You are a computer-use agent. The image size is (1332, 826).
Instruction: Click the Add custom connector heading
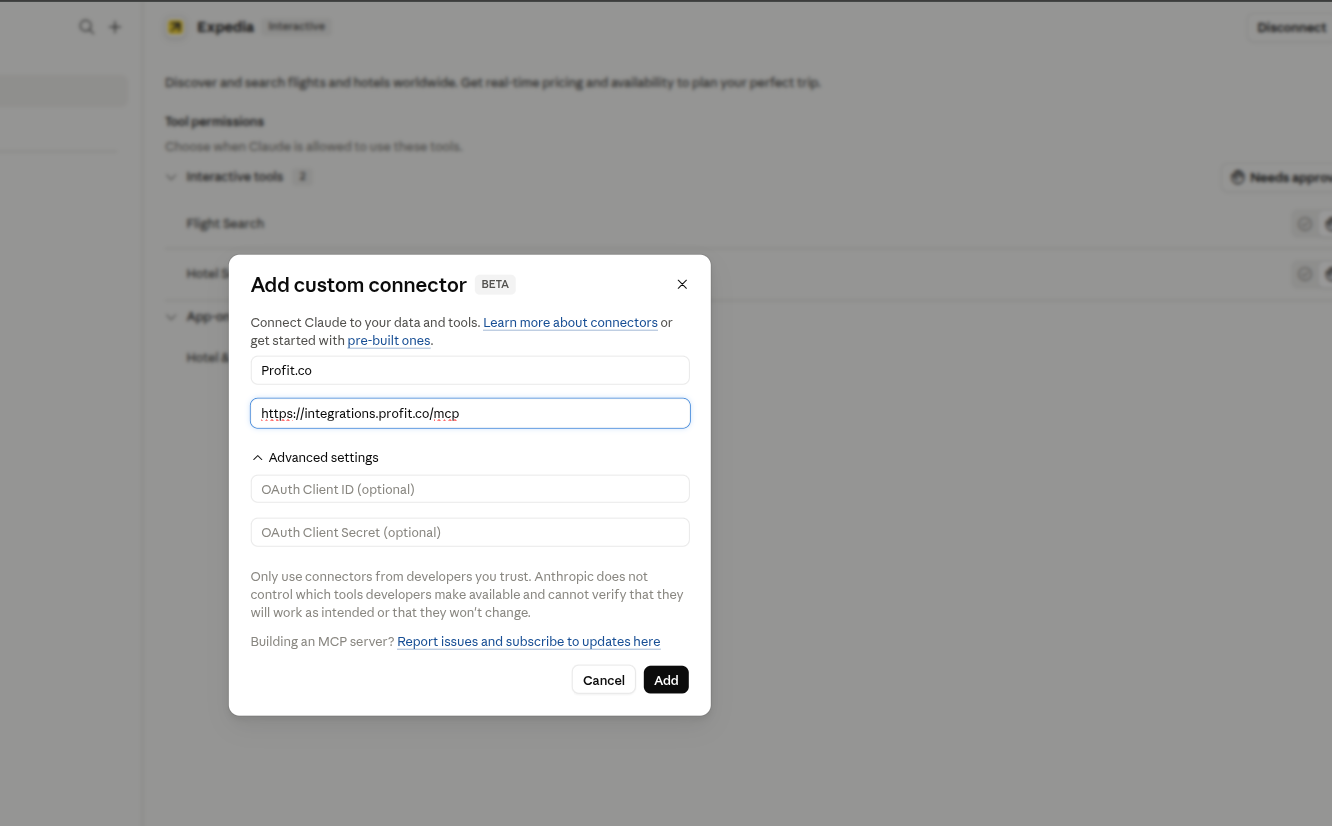(358, 285)
